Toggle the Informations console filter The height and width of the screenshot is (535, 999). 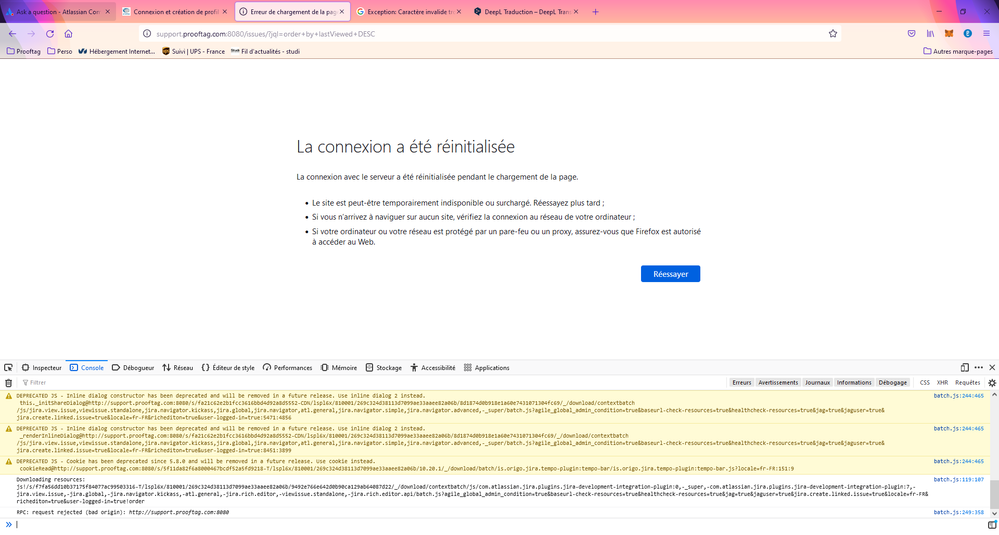[x=854, y=383]
